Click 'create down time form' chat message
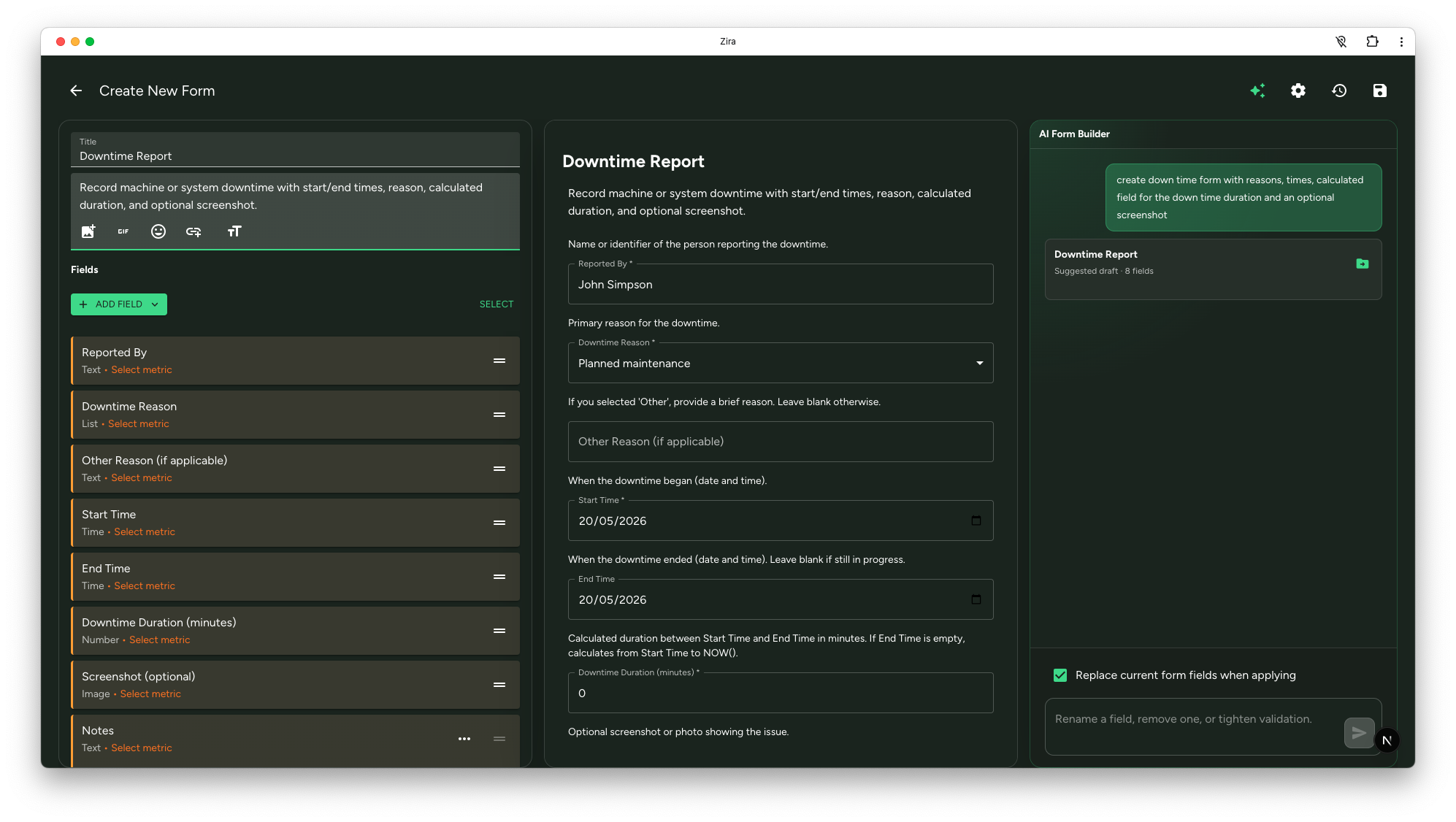Image resolution: width=1456 pixels, height=822 pixels. pyautogui.click(x=1244, y=197)
